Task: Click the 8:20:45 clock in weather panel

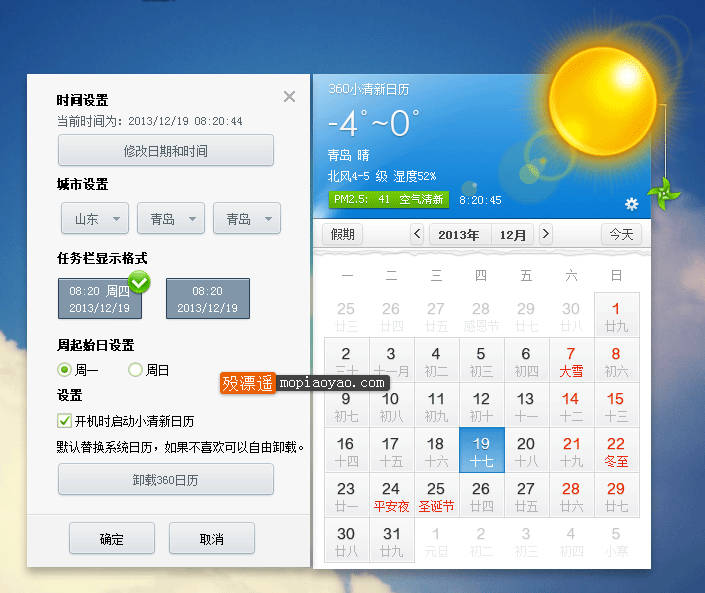Action: (x=480, y=200)
